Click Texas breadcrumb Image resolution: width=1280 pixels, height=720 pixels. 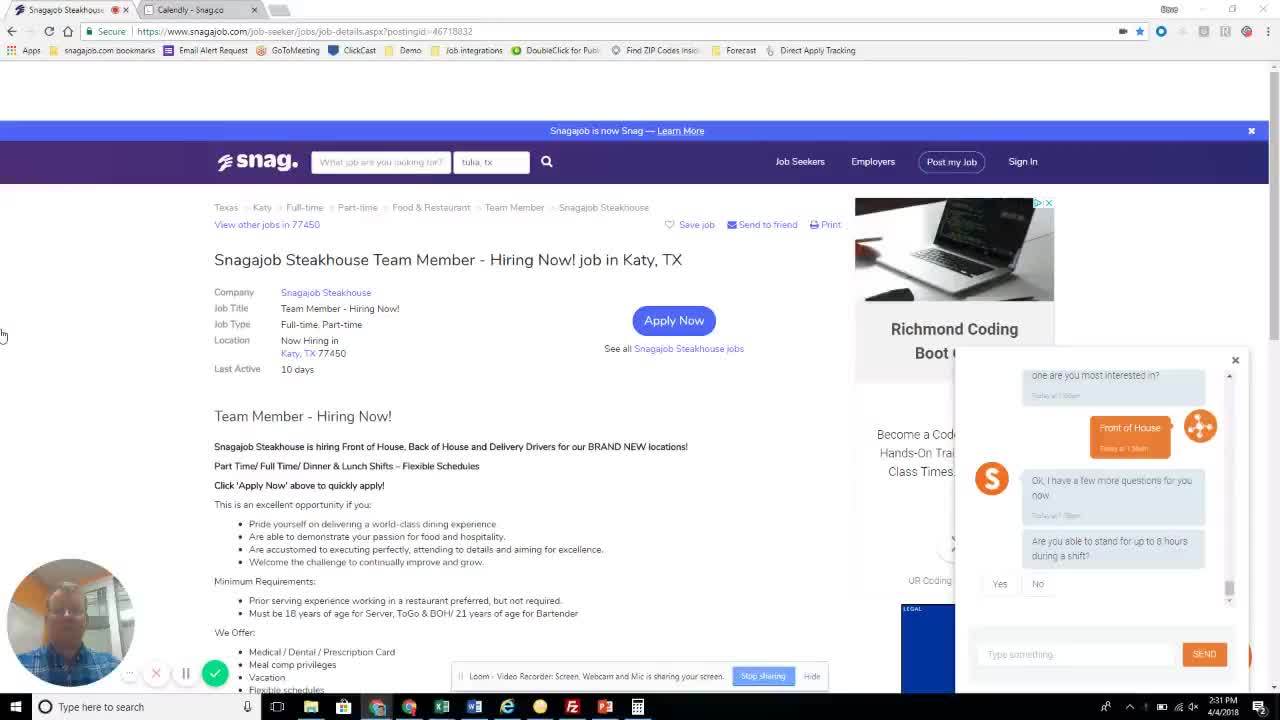click(226, 208)
